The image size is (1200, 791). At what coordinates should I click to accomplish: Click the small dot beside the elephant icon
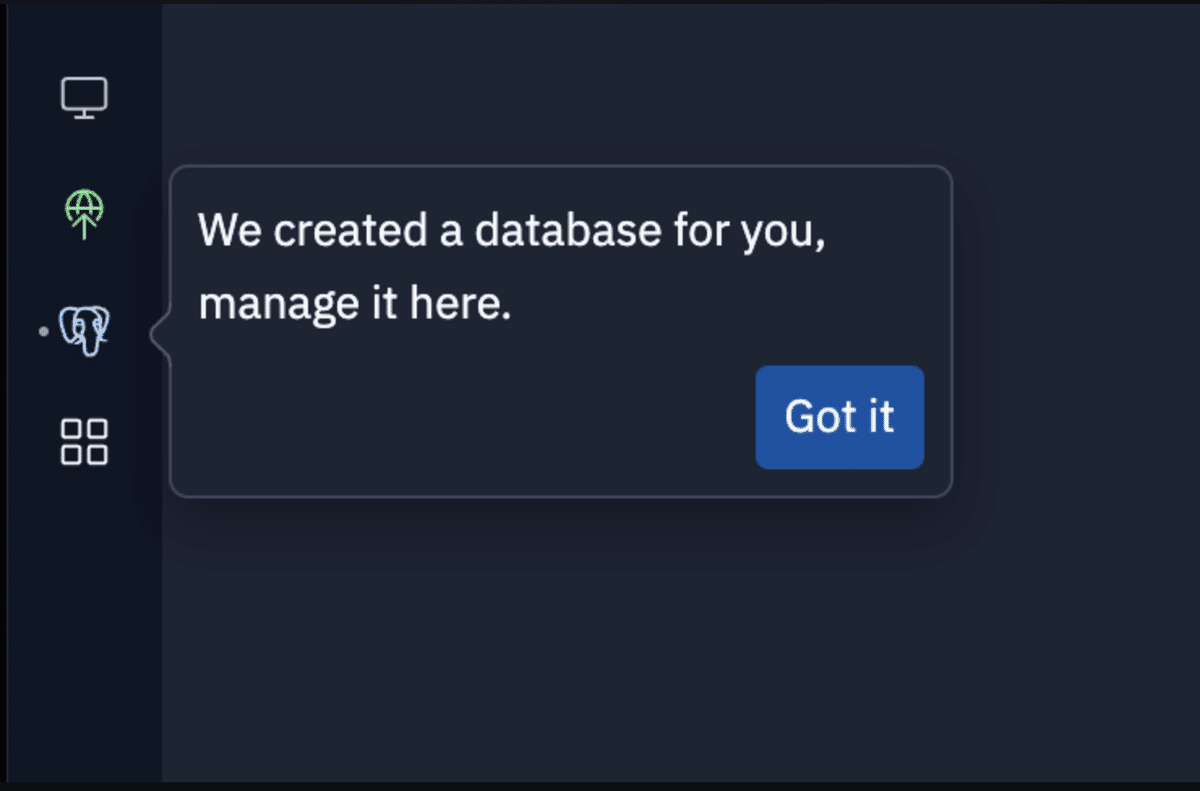43,331
